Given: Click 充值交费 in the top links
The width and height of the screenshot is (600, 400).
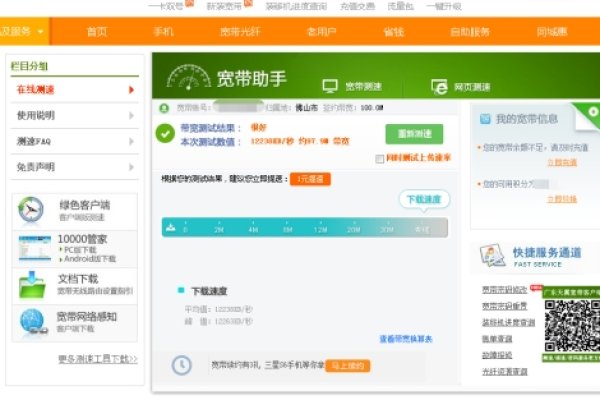Looking at the screenshot, I should coord(357,7).
